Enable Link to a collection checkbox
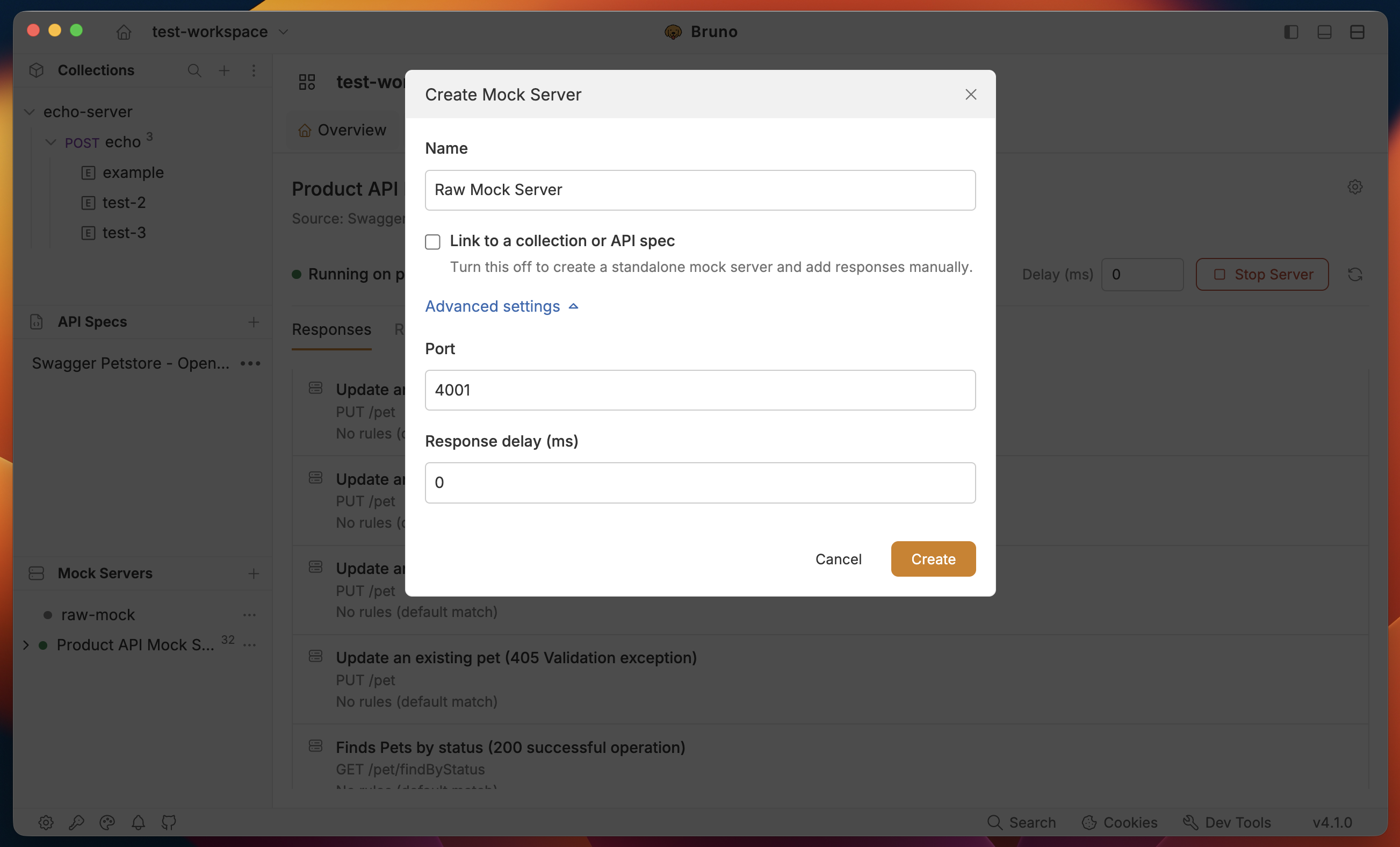1400x847 pixels. pos(432,242)
